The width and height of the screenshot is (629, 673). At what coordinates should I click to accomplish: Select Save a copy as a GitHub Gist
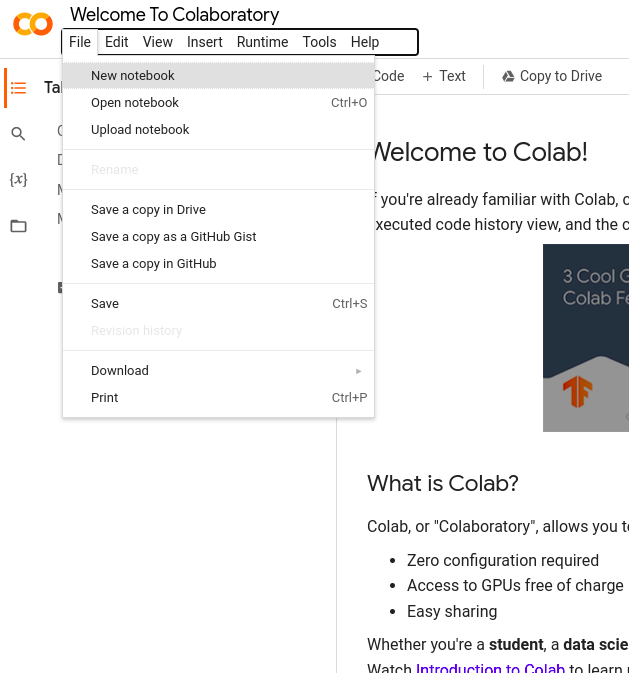(218, 236)
